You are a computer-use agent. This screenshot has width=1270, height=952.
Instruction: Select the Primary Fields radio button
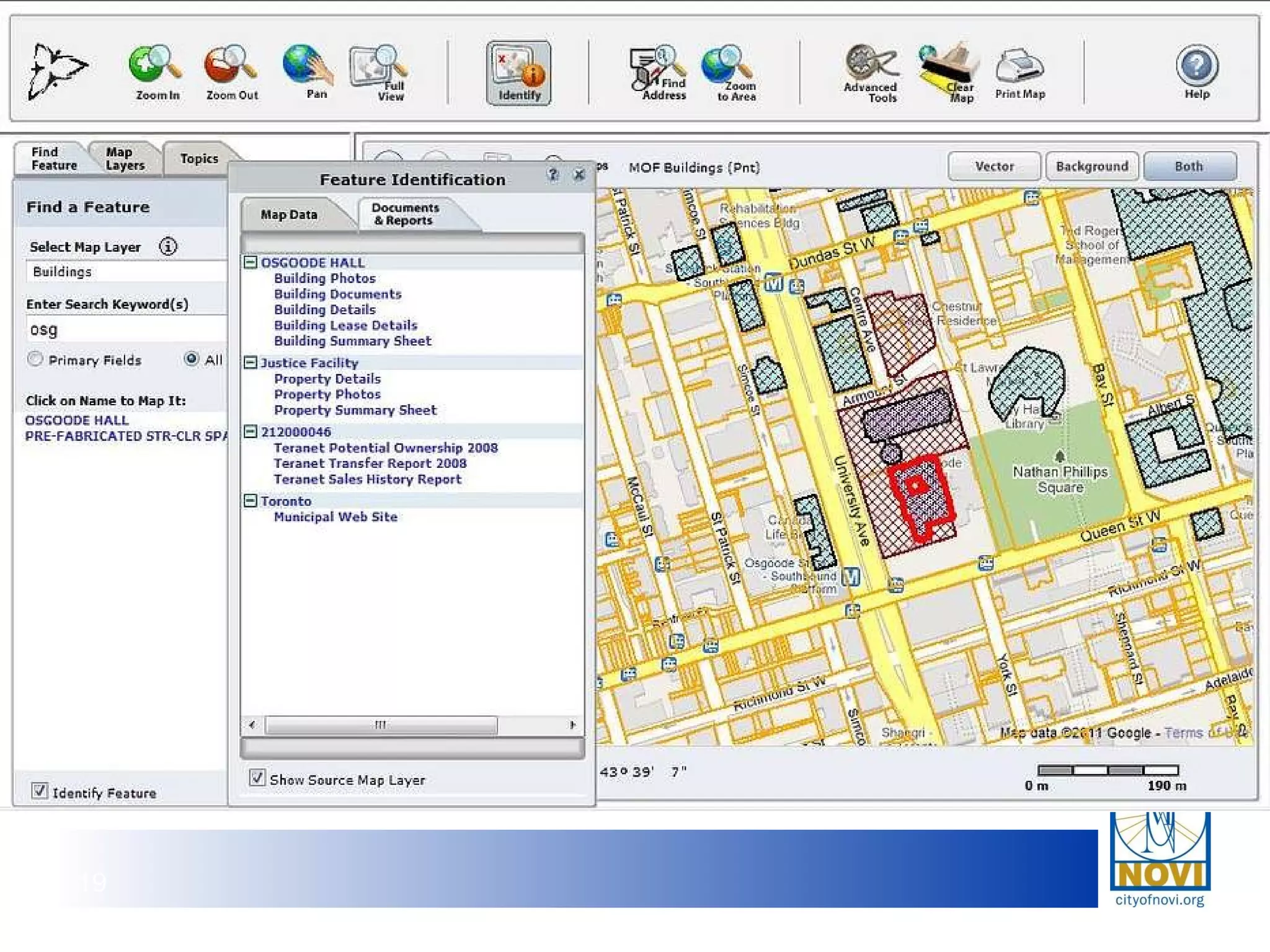point(35,359)
